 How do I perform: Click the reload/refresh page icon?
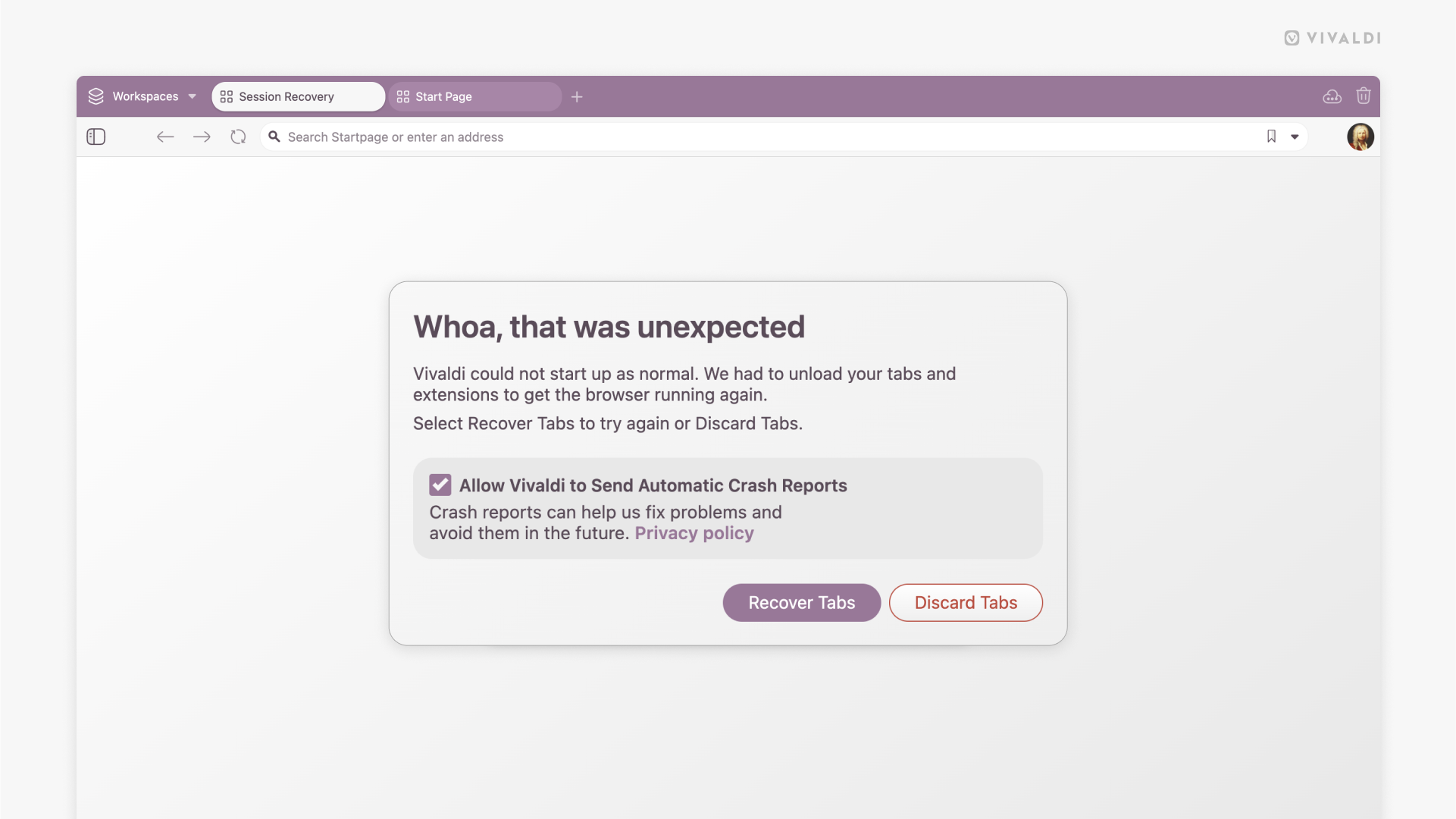[237, 136]
